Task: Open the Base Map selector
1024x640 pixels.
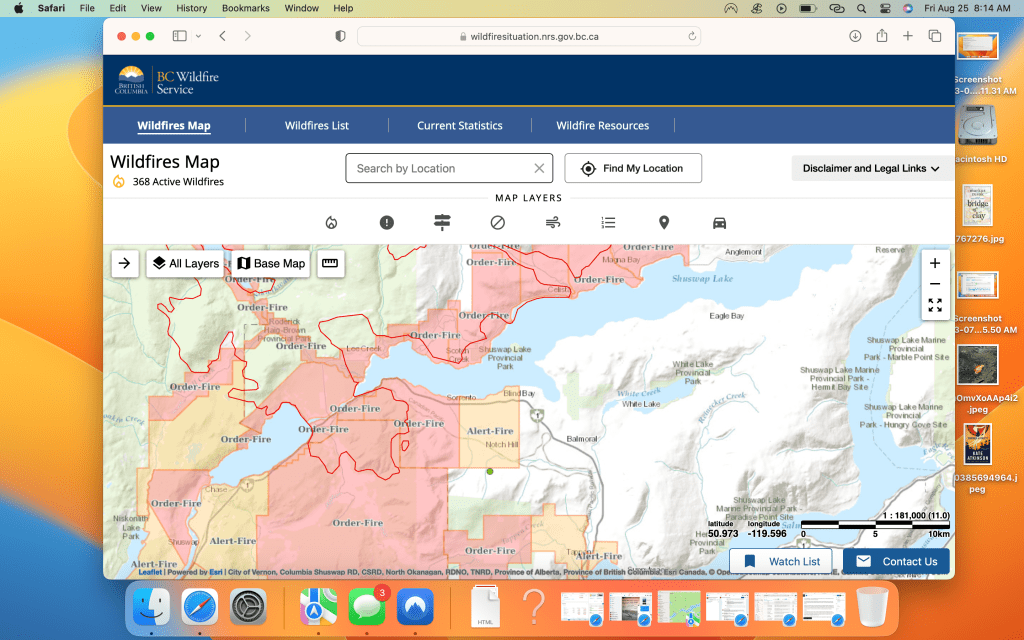Action: (270, 263)
